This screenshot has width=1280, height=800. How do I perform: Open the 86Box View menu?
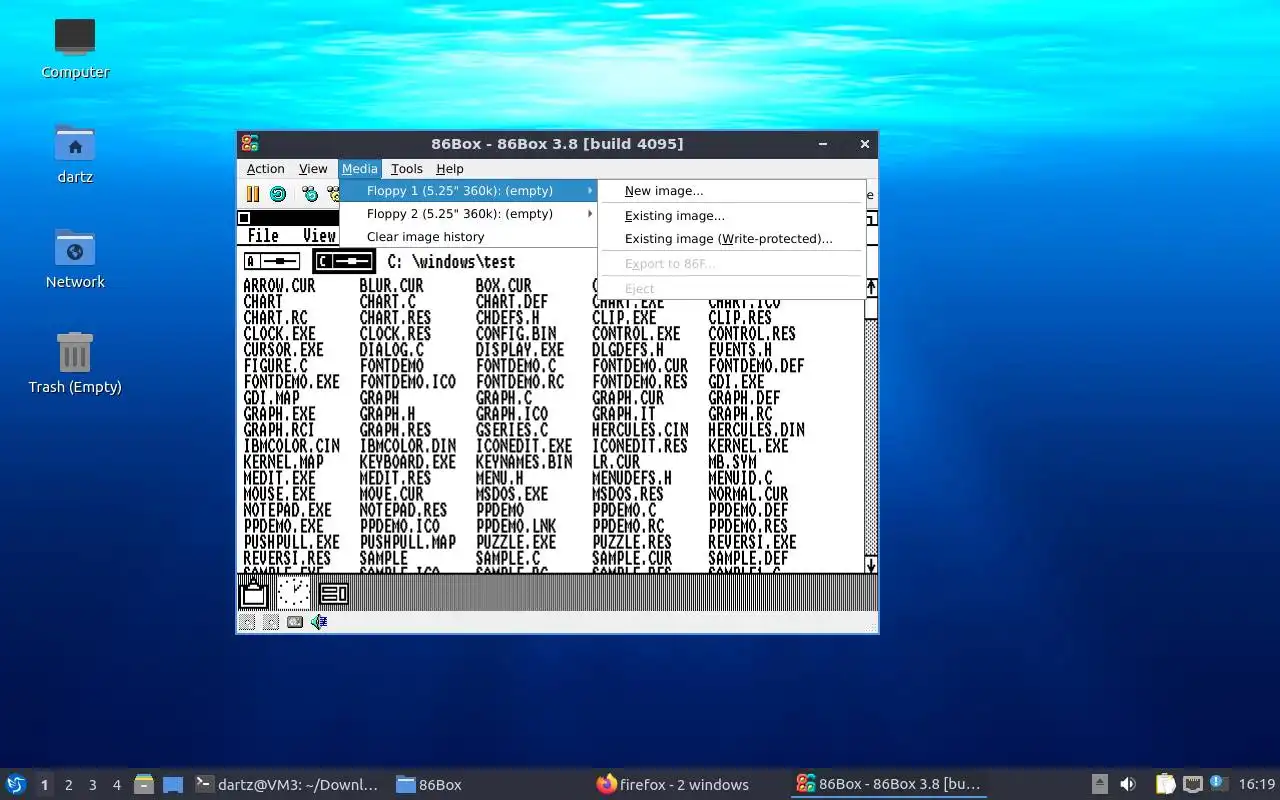click(313, 168)
